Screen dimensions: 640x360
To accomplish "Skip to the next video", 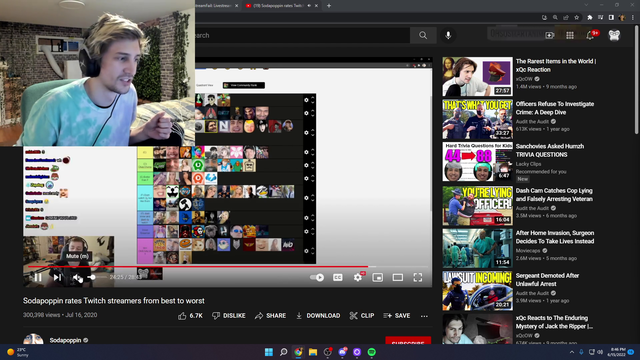I will (57, 278).
